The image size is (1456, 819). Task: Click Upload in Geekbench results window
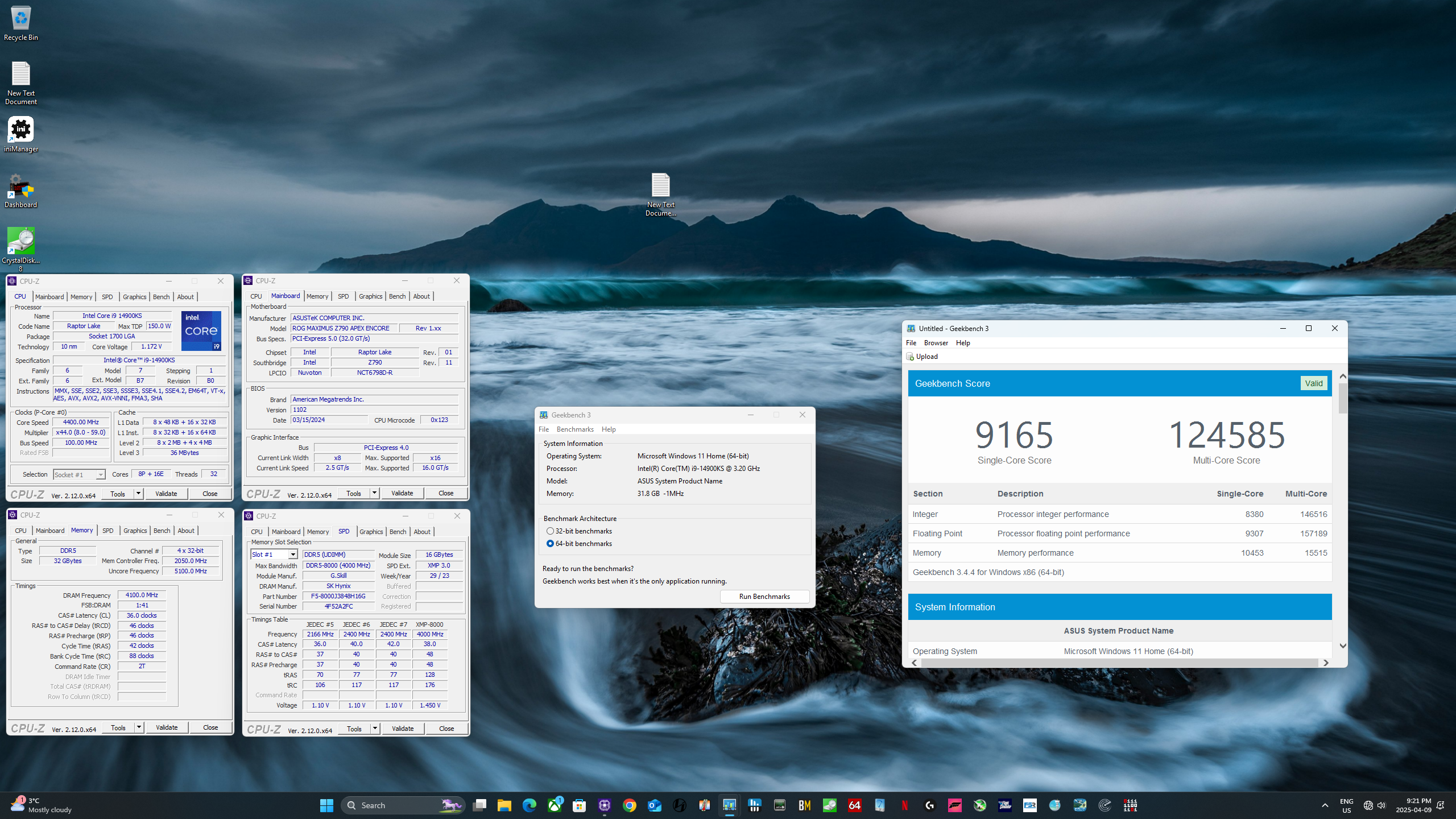[x=926, y=357]
